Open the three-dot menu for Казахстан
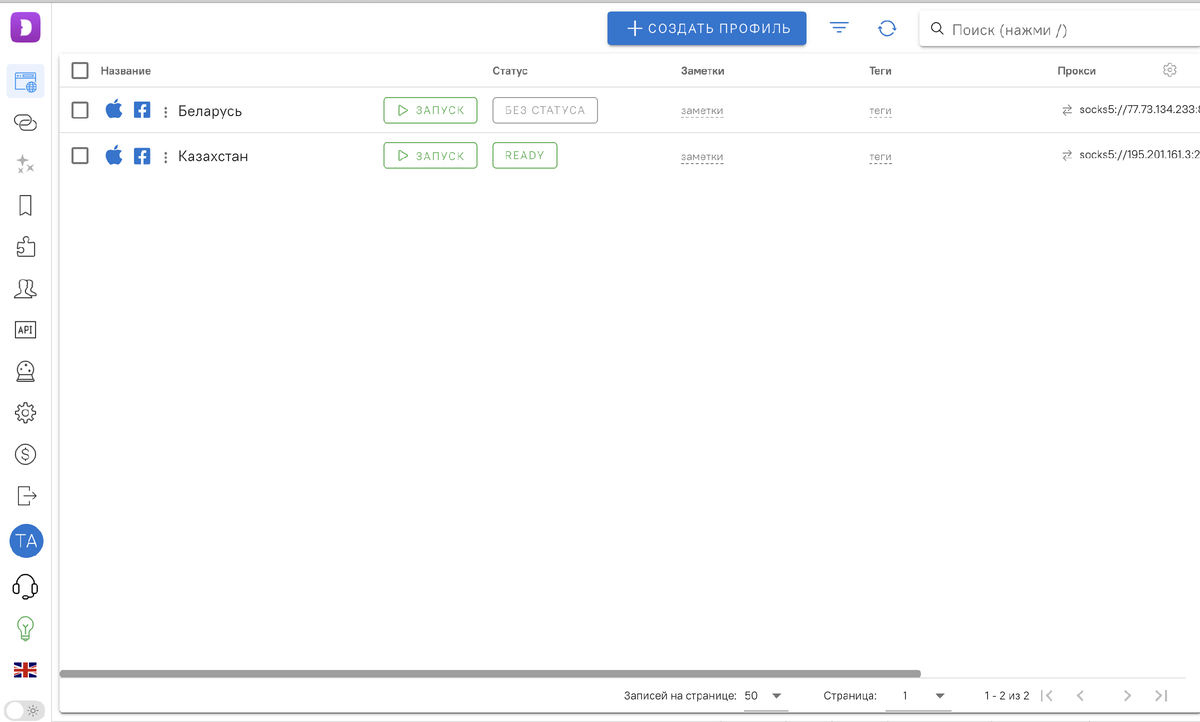The width and height of the screenshot is (1200, 722). pyautogui.click(x=165, y=157)
